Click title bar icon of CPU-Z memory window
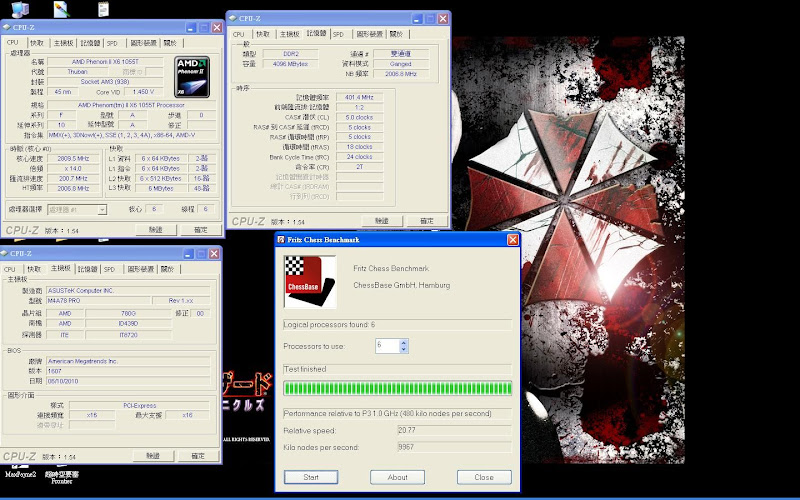 point(233,18)
